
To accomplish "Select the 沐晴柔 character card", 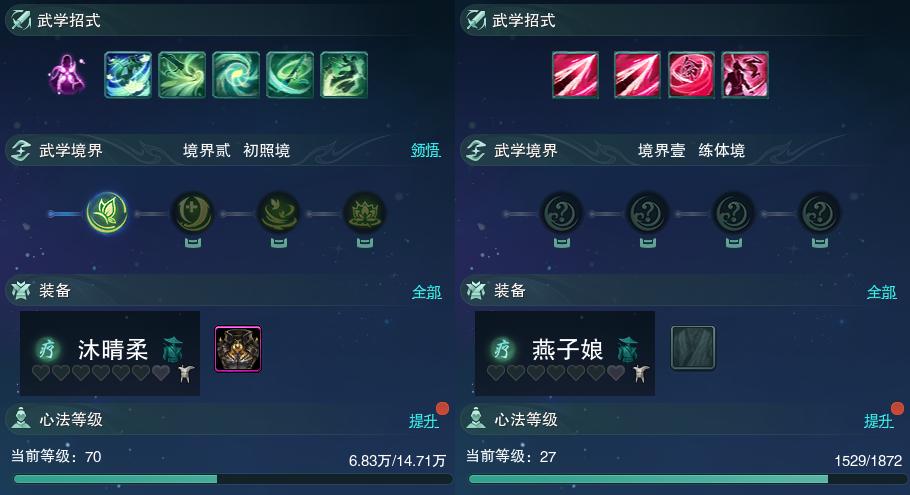I will tap(110, 353).
